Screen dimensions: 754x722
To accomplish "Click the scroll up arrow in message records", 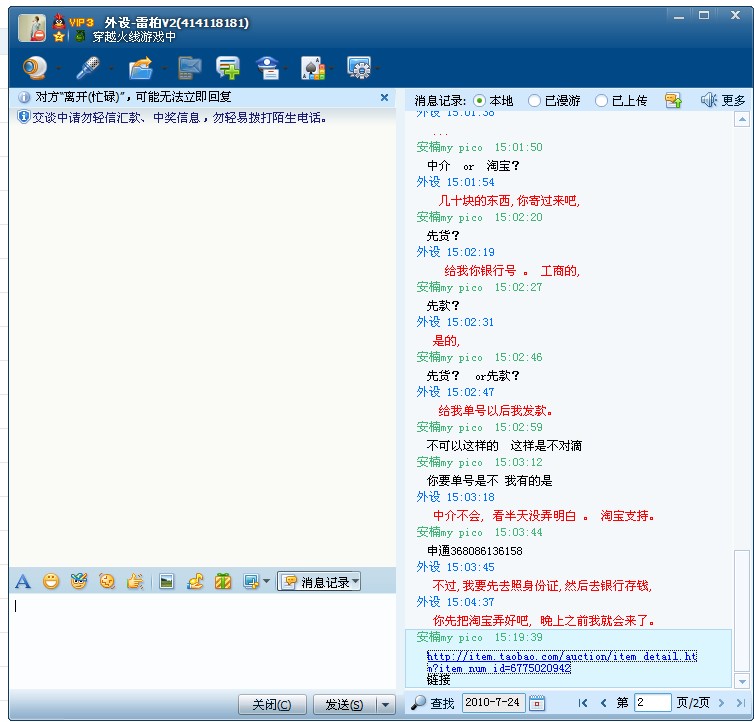I will point(742,119).
